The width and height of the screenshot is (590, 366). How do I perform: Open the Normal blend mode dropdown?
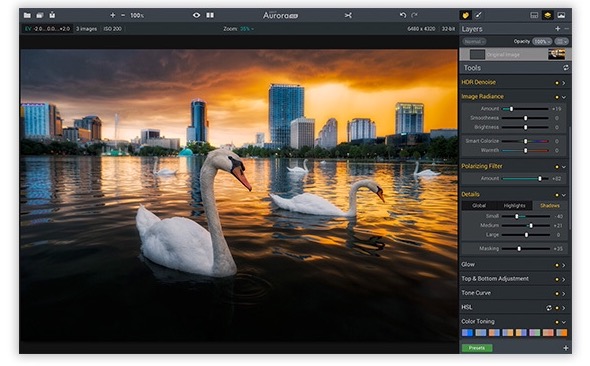(x=474, y=42)
